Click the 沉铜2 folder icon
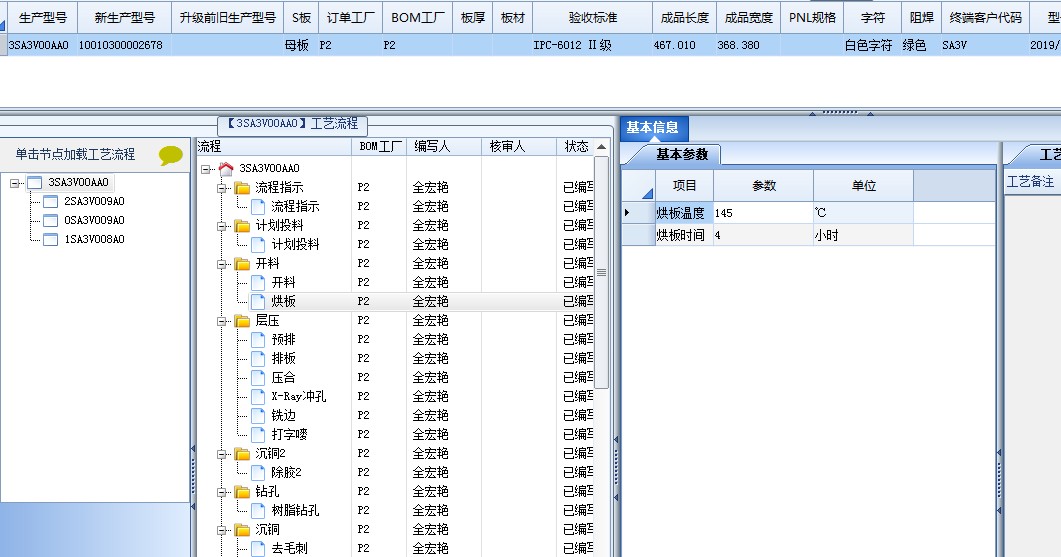This screenshot has width=1061, height=557. tap(242, 453)
